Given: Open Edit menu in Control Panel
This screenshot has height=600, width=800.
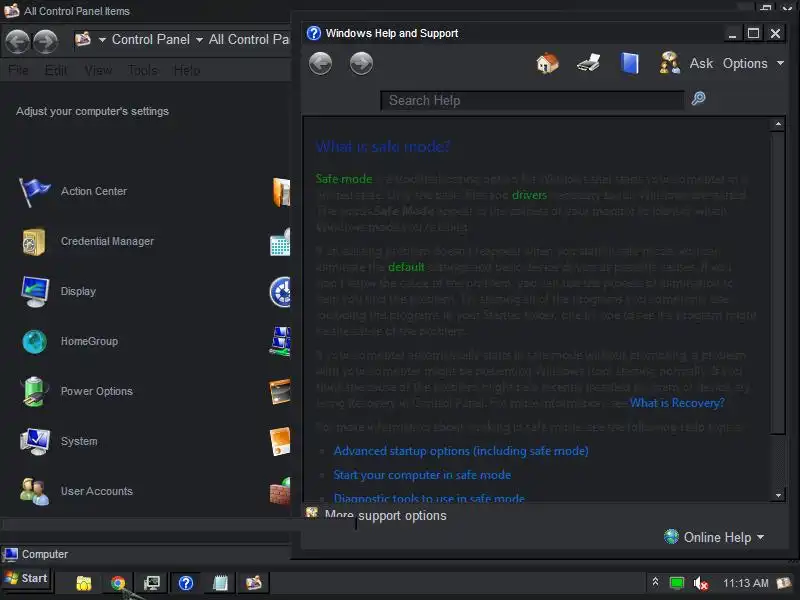Looking at the screenshot, I should tap(56, 70).
